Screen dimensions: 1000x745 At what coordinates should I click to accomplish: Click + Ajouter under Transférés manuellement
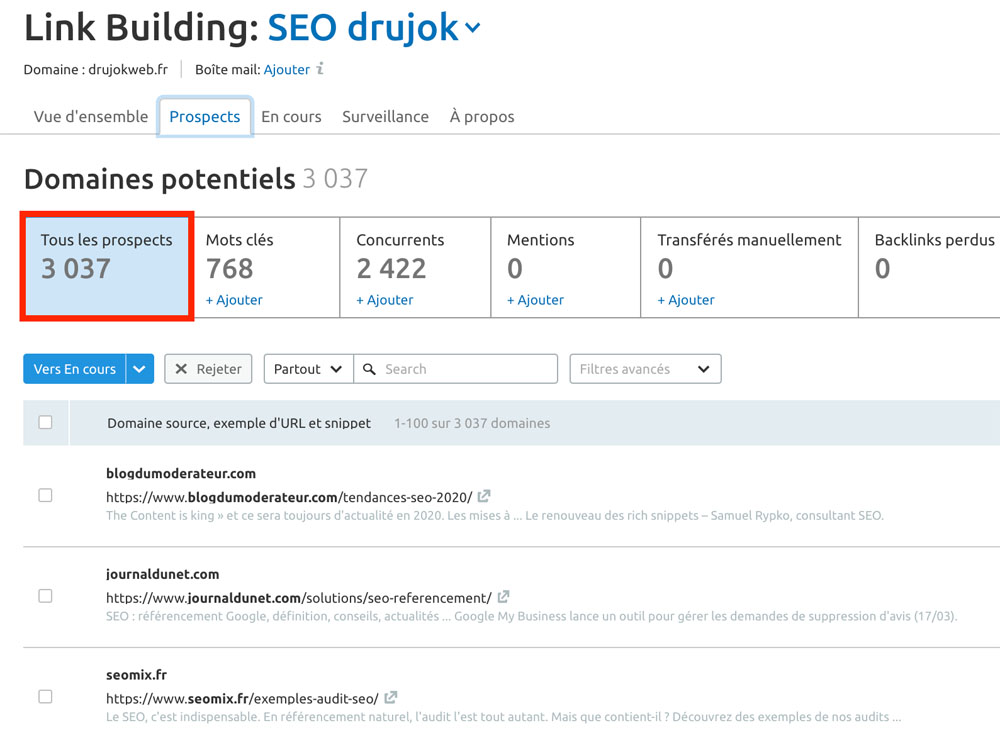(x=686, y=300)
